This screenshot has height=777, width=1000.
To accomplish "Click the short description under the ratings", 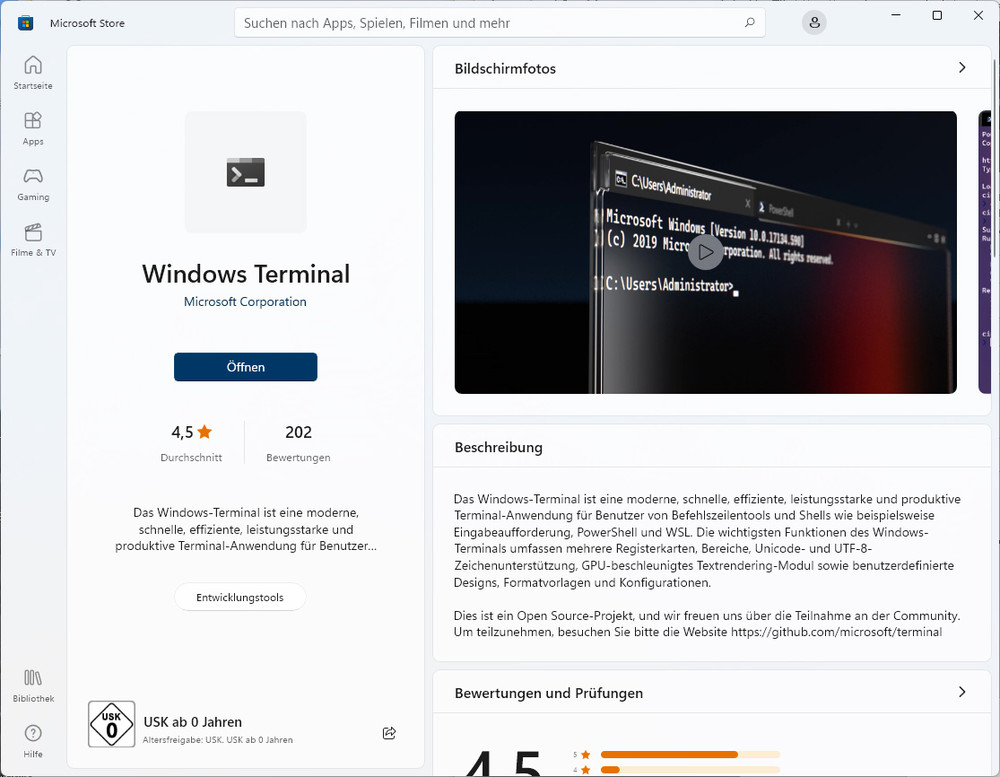I will pyautogui.click(x=246, y=529).
